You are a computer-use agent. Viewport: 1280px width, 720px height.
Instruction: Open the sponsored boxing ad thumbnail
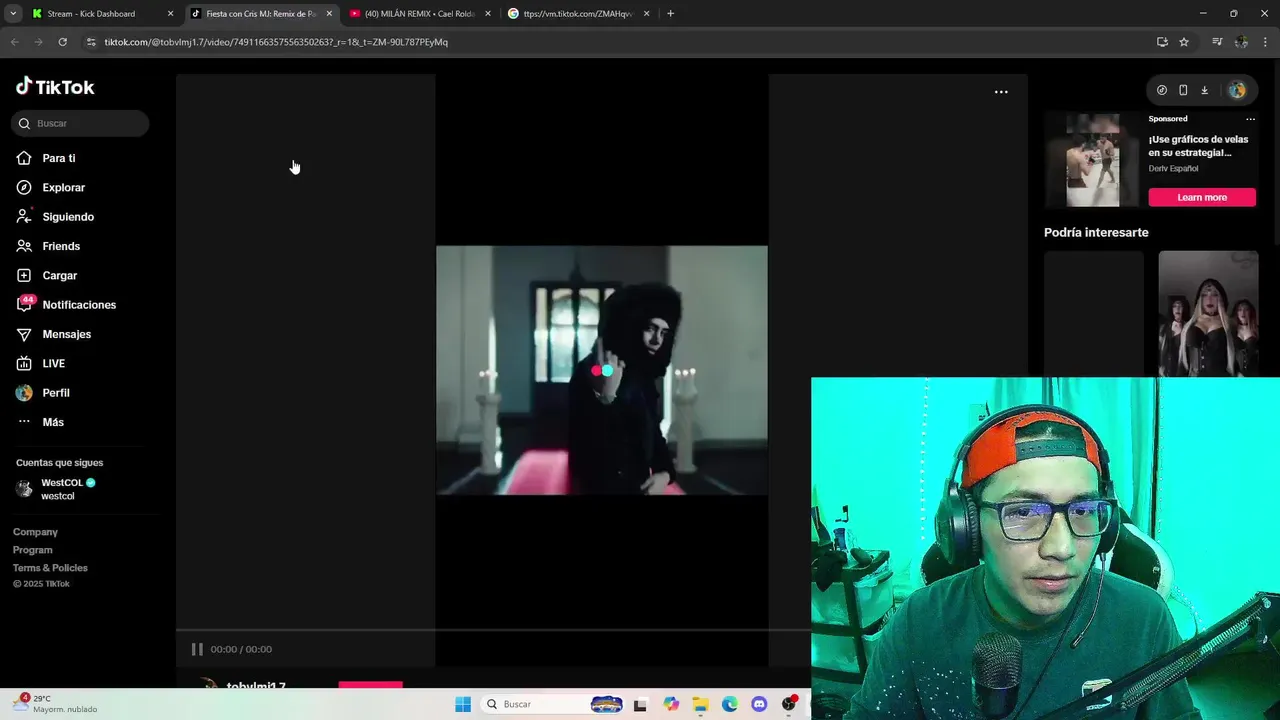[x=1093, y=160]
